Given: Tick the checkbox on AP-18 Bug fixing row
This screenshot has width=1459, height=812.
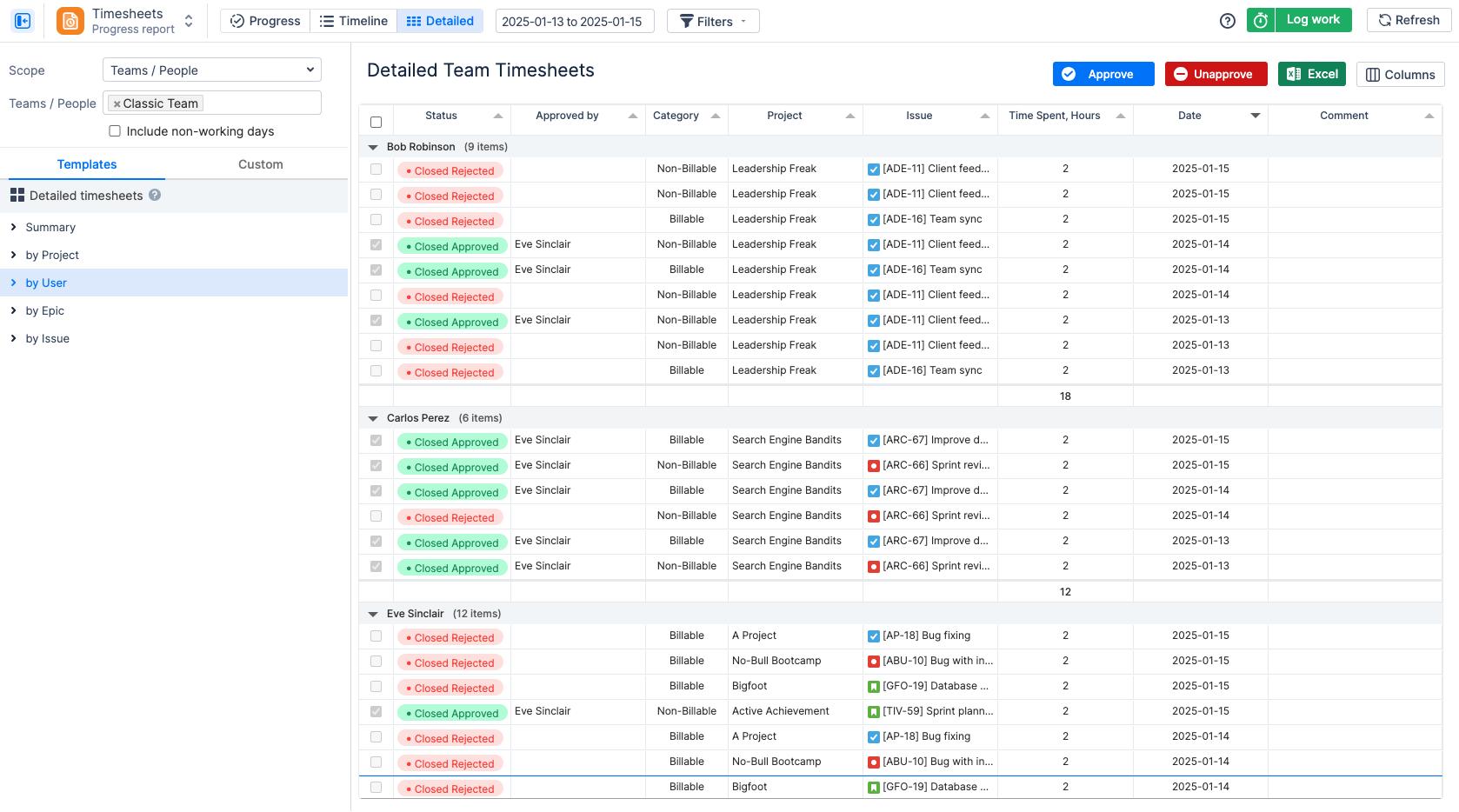Looking at the screenshot, I should (x=376, y=636).
